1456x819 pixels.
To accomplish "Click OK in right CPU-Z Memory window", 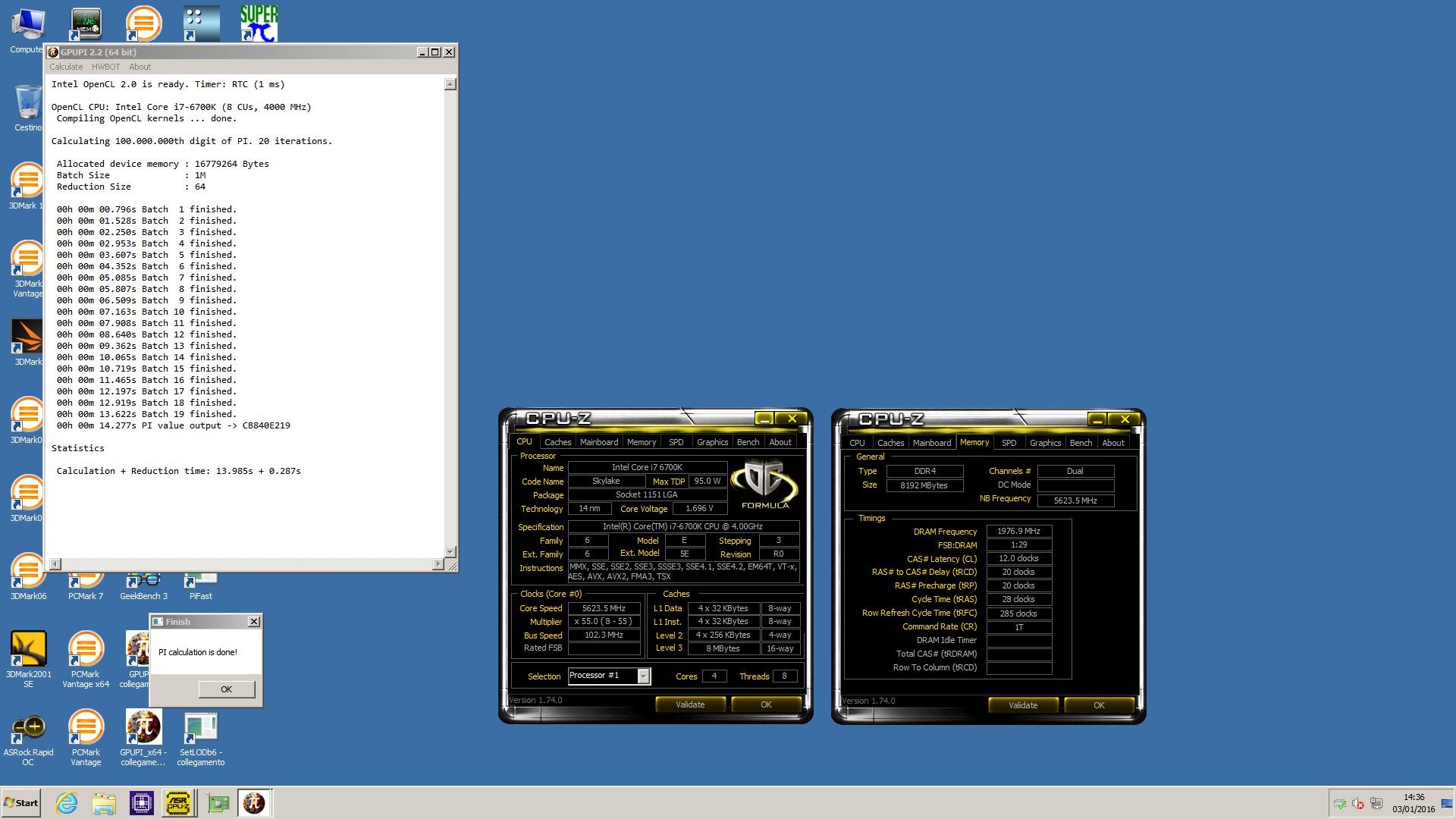I will point(1099,705).
